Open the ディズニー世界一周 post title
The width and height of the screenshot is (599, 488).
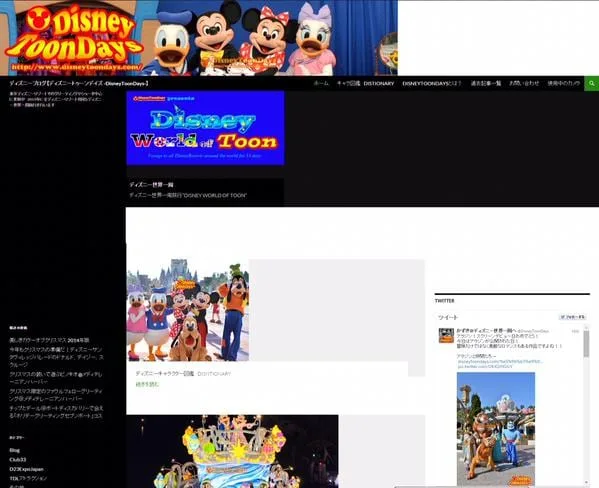point(151,185)
